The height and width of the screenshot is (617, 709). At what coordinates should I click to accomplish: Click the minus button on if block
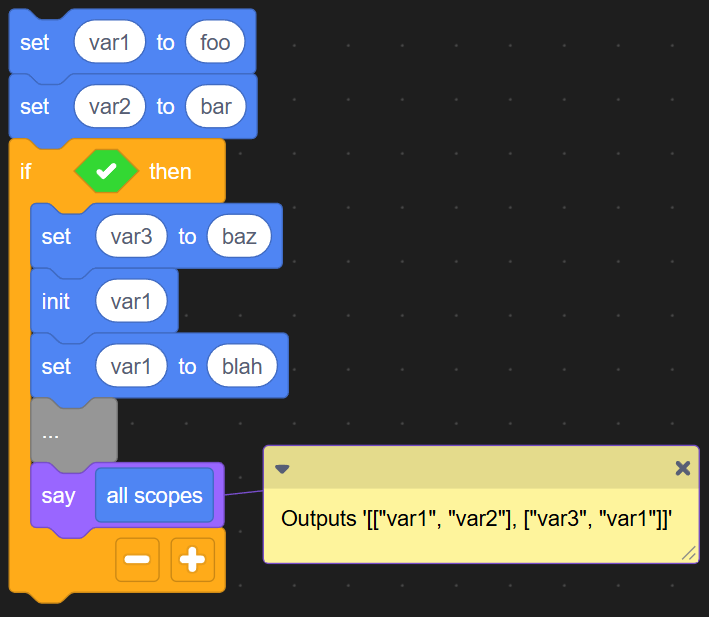pos(137,560)
